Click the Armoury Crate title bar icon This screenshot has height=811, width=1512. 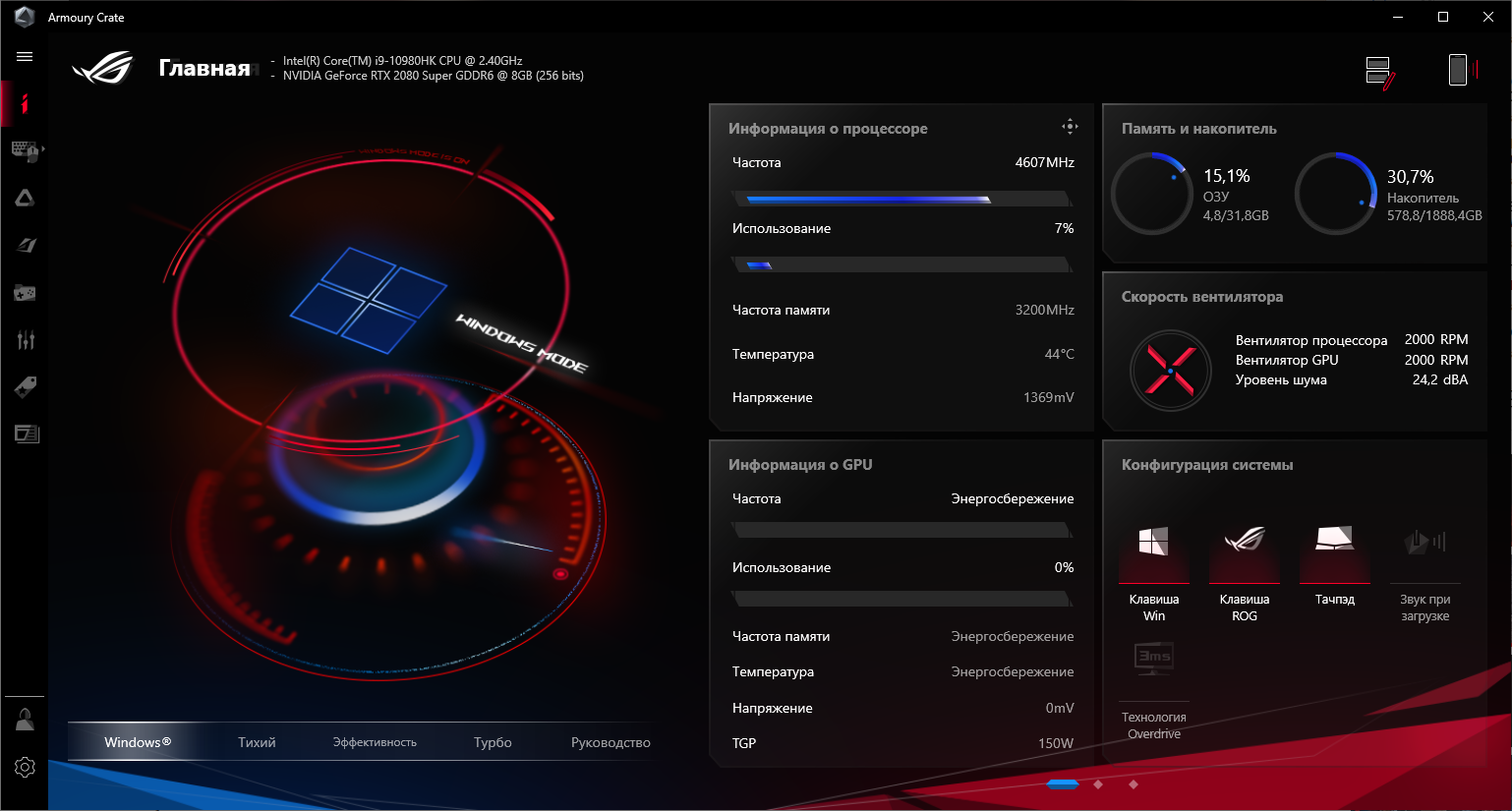point(24,17)
